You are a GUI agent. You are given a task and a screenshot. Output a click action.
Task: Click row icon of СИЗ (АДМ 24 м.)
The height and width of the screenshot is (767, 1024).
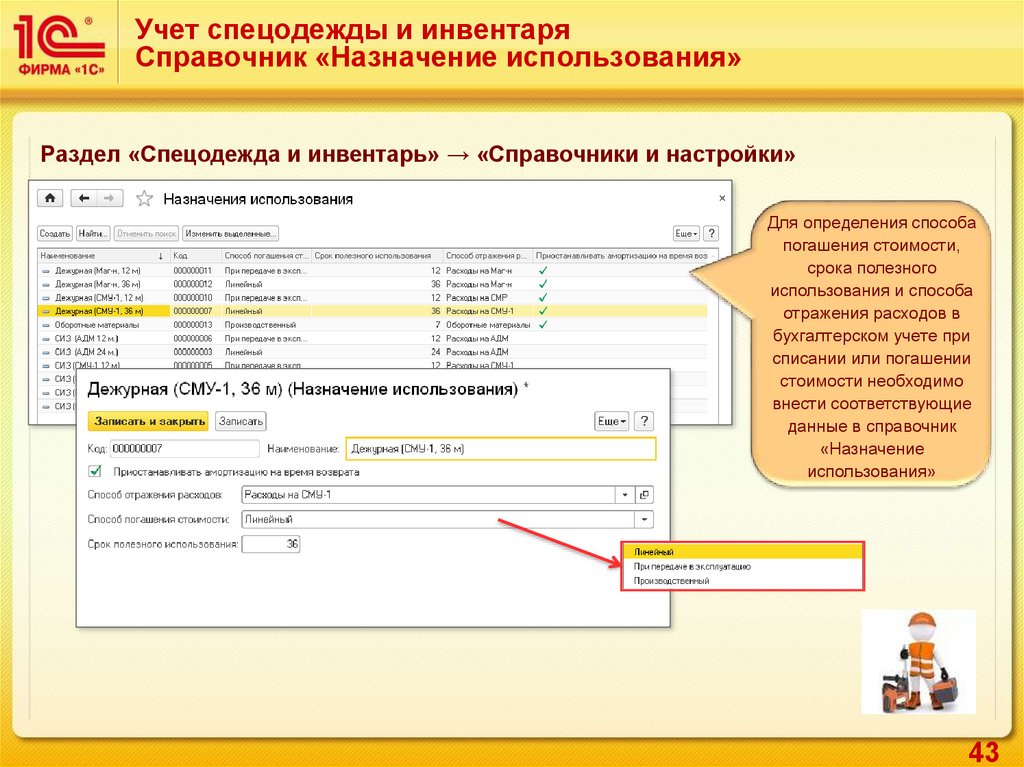click(46, 352)
